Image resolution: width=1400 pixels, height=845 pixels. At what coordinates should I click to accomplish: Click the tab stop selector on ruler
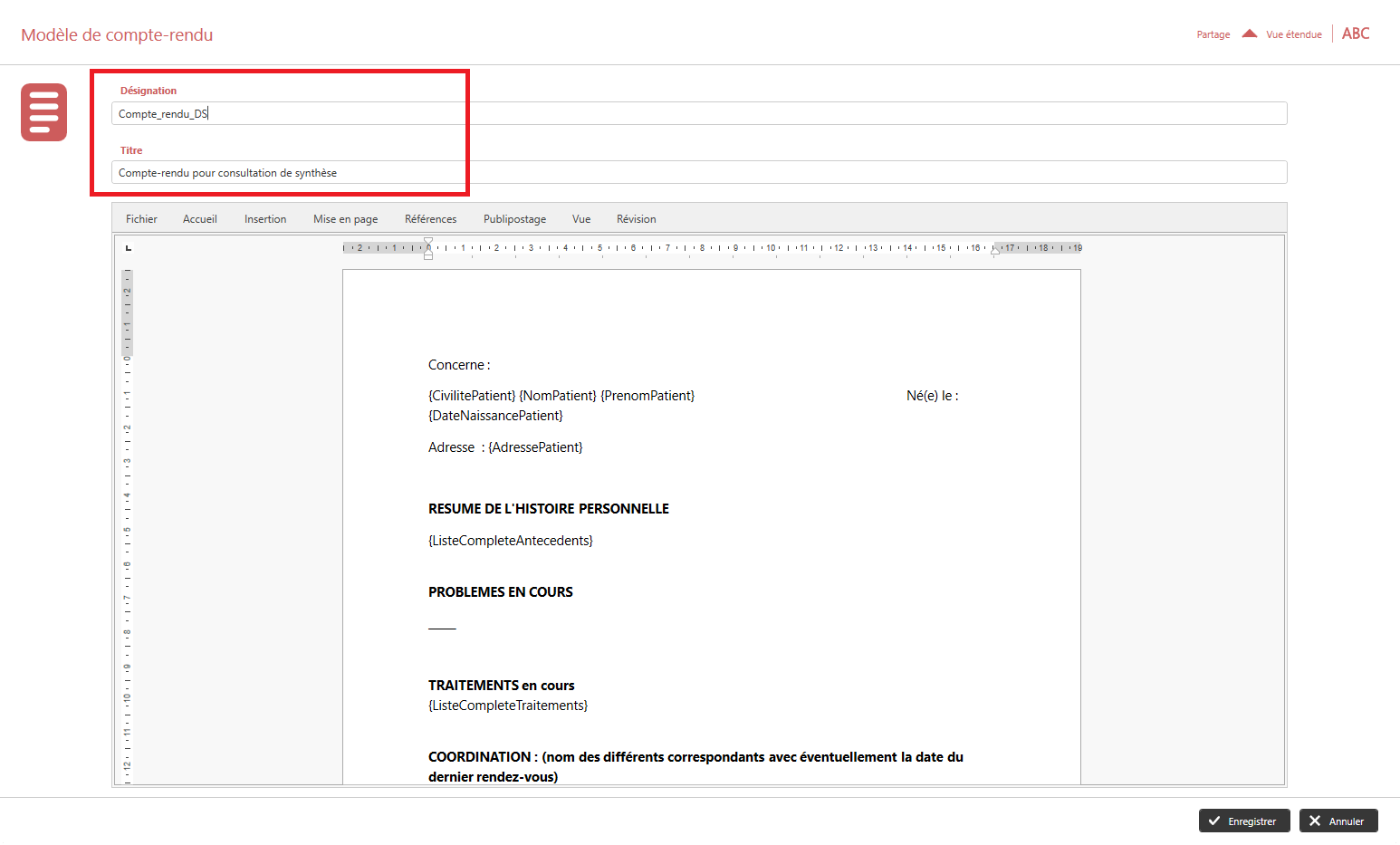pyautogui.click(x=128, y=247)
